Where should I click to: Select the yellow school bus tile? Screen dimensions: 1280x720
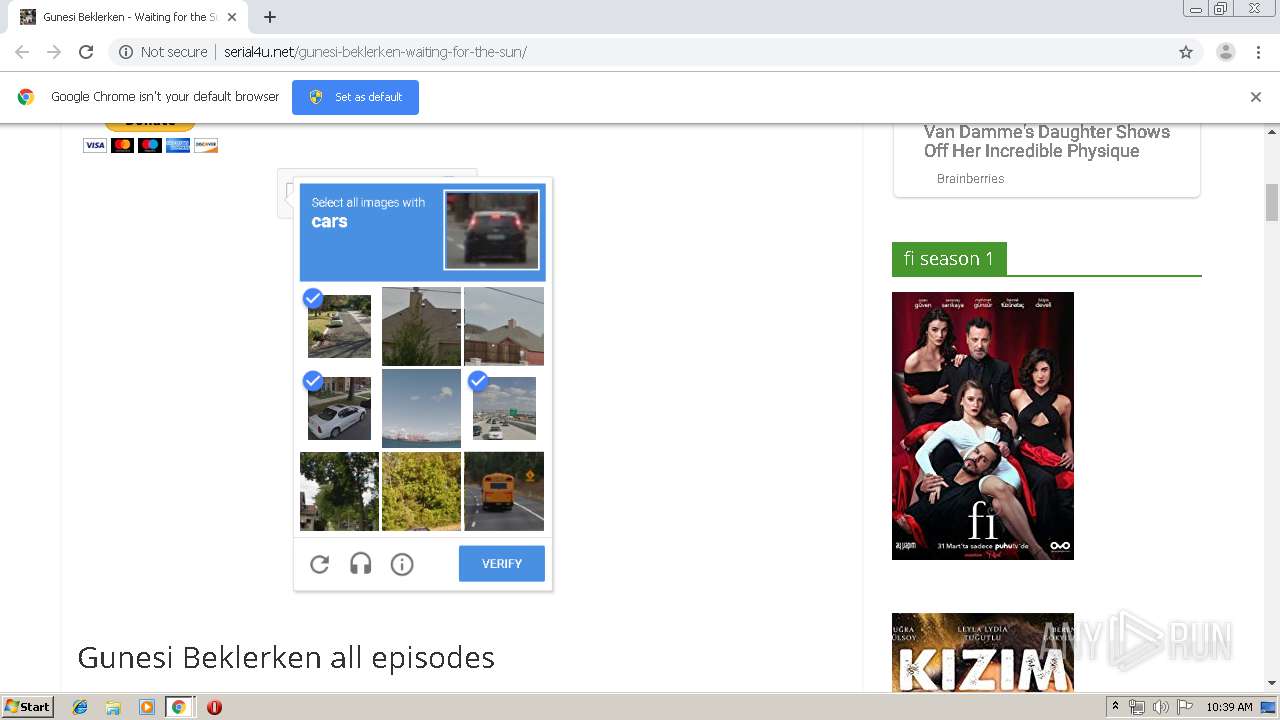504,491
